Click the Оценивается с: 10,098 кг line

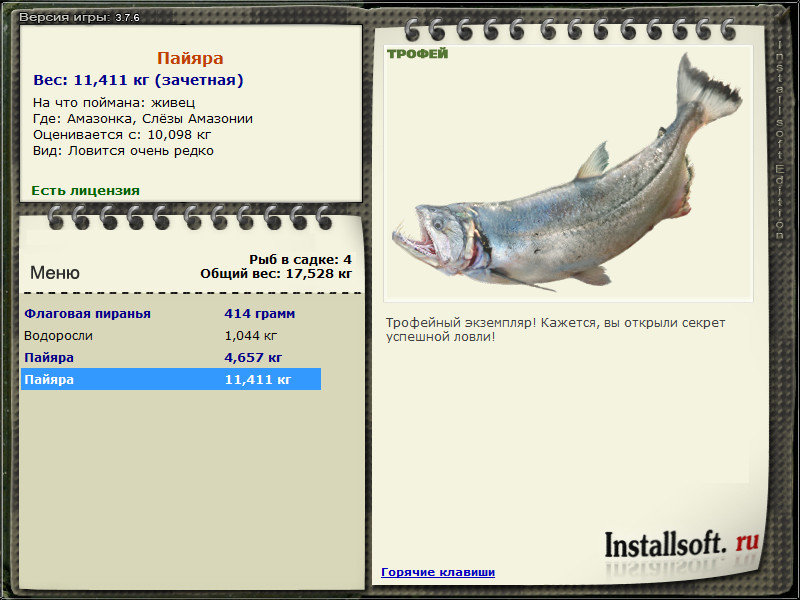click(x=122, y=135)
